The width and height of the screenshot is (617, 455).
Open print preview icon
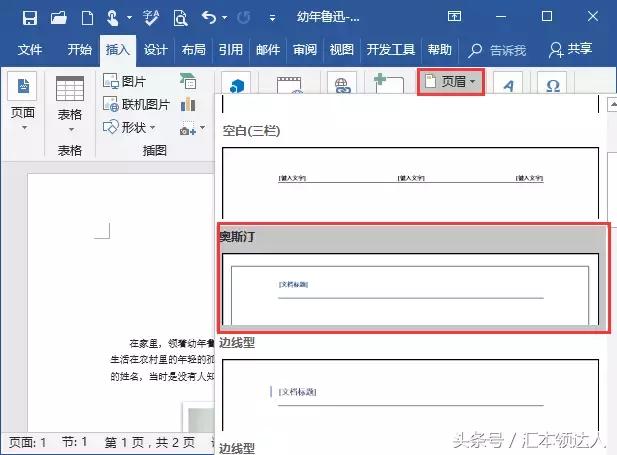tap(180, 18)
